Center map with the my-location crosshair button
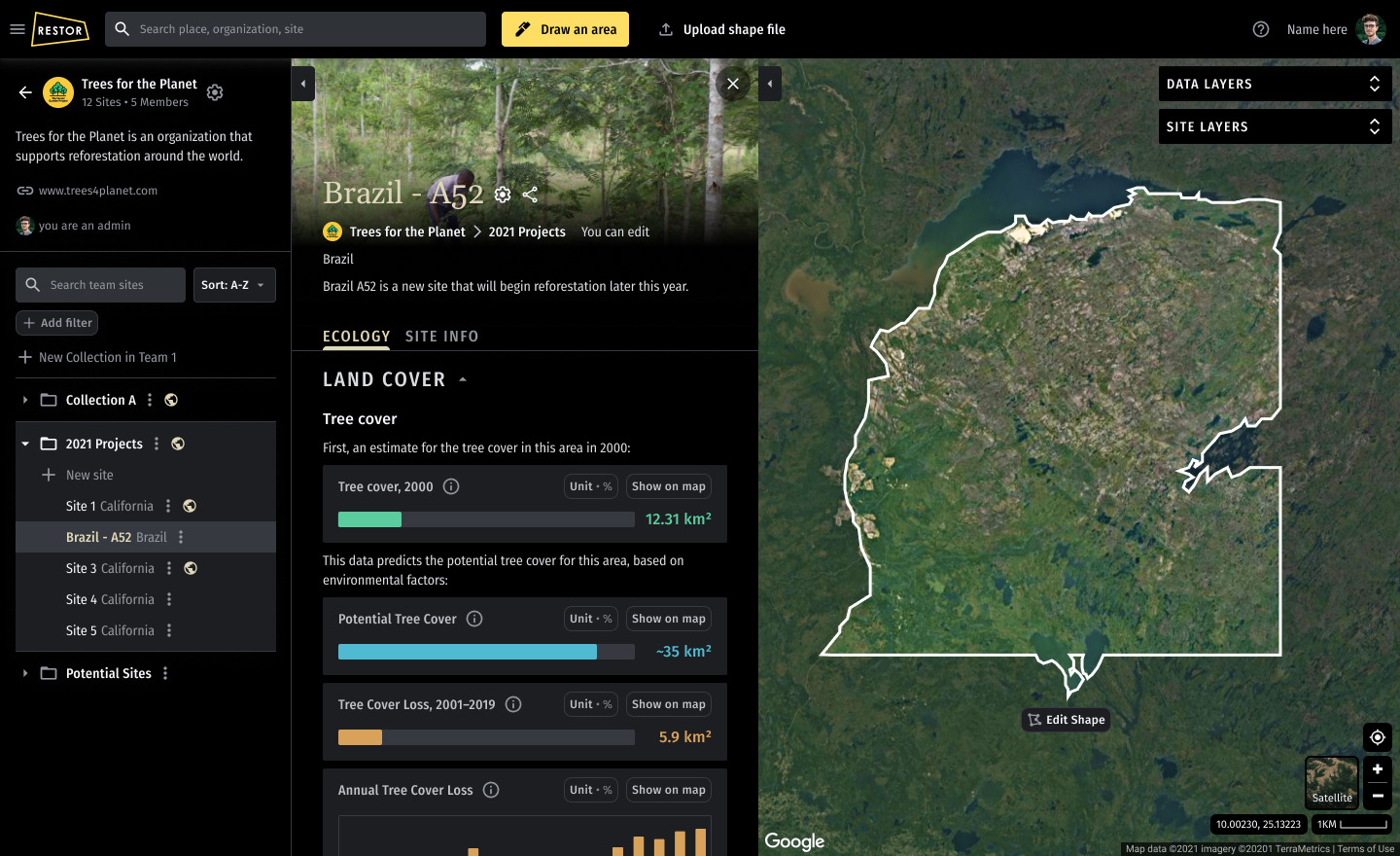This screenshot has height=856, width=1400. (x=1377, y=736)
